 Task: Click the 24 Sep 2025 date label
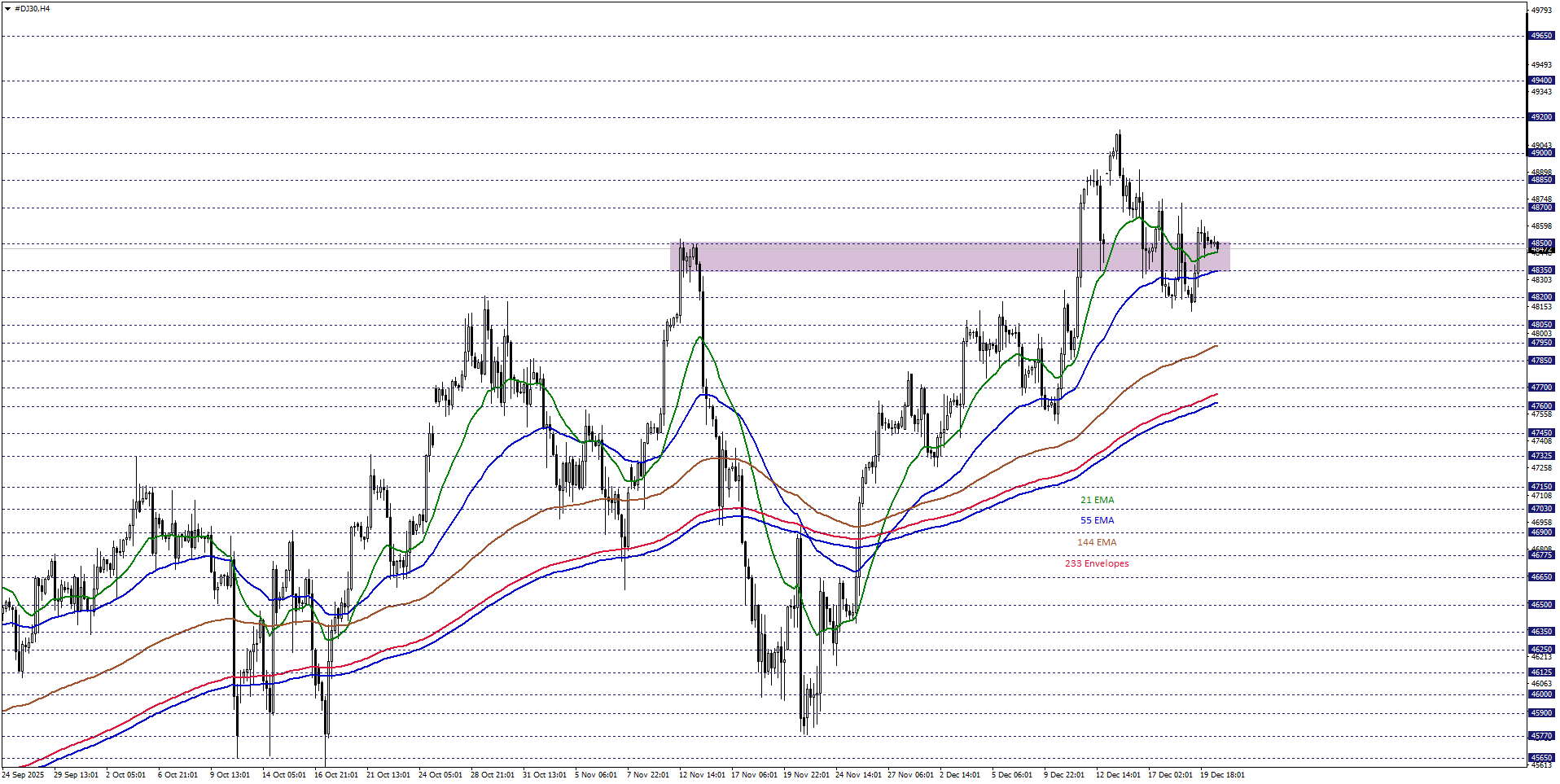coord(23,774)
